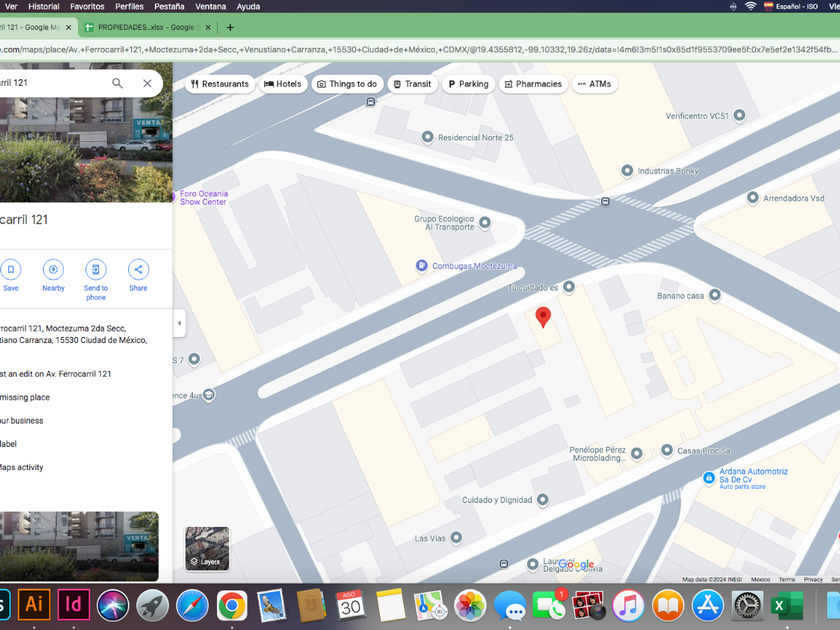Open Google Chrome from the Dock
This screenshot has height=630, width=840.
(232, 605)
